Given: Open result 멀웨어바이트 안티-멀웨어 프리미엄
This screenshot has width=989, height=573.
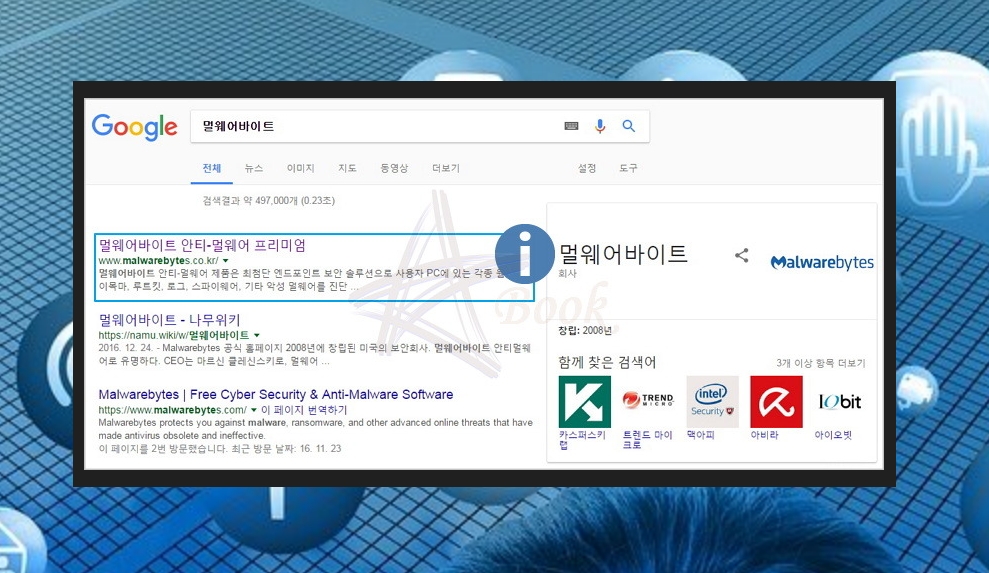Looking at the screenshot, I should pos(202,245).
